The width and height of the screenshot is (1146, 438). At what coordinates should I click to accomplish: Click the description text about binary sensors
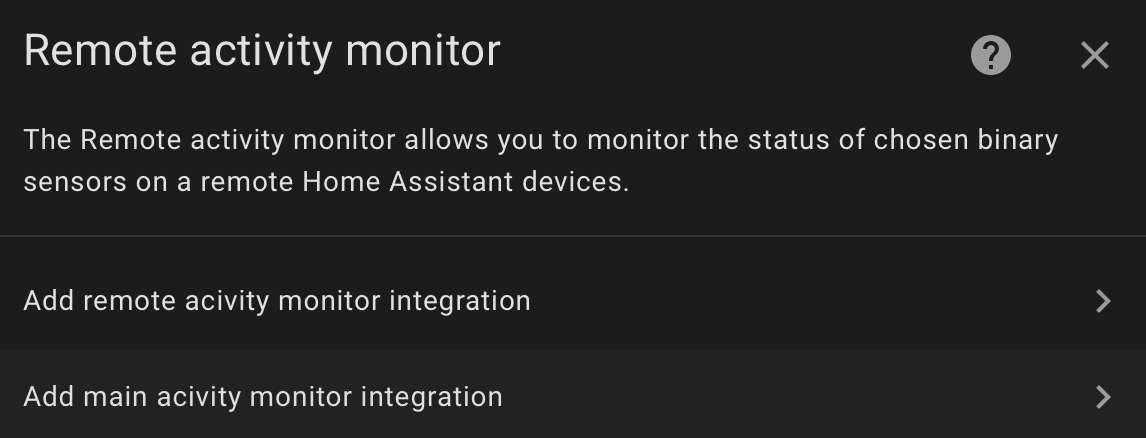tap(541, 160)
